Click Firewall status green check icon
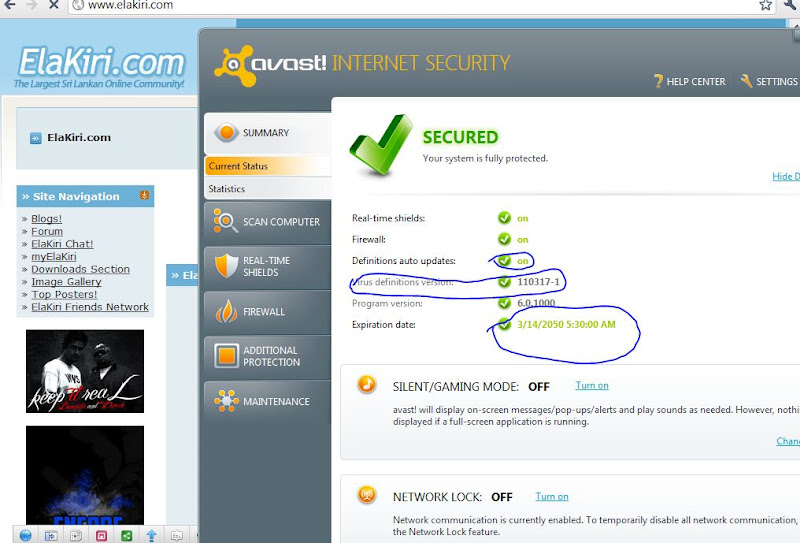The image size is (800, 543). pos(504,239)
